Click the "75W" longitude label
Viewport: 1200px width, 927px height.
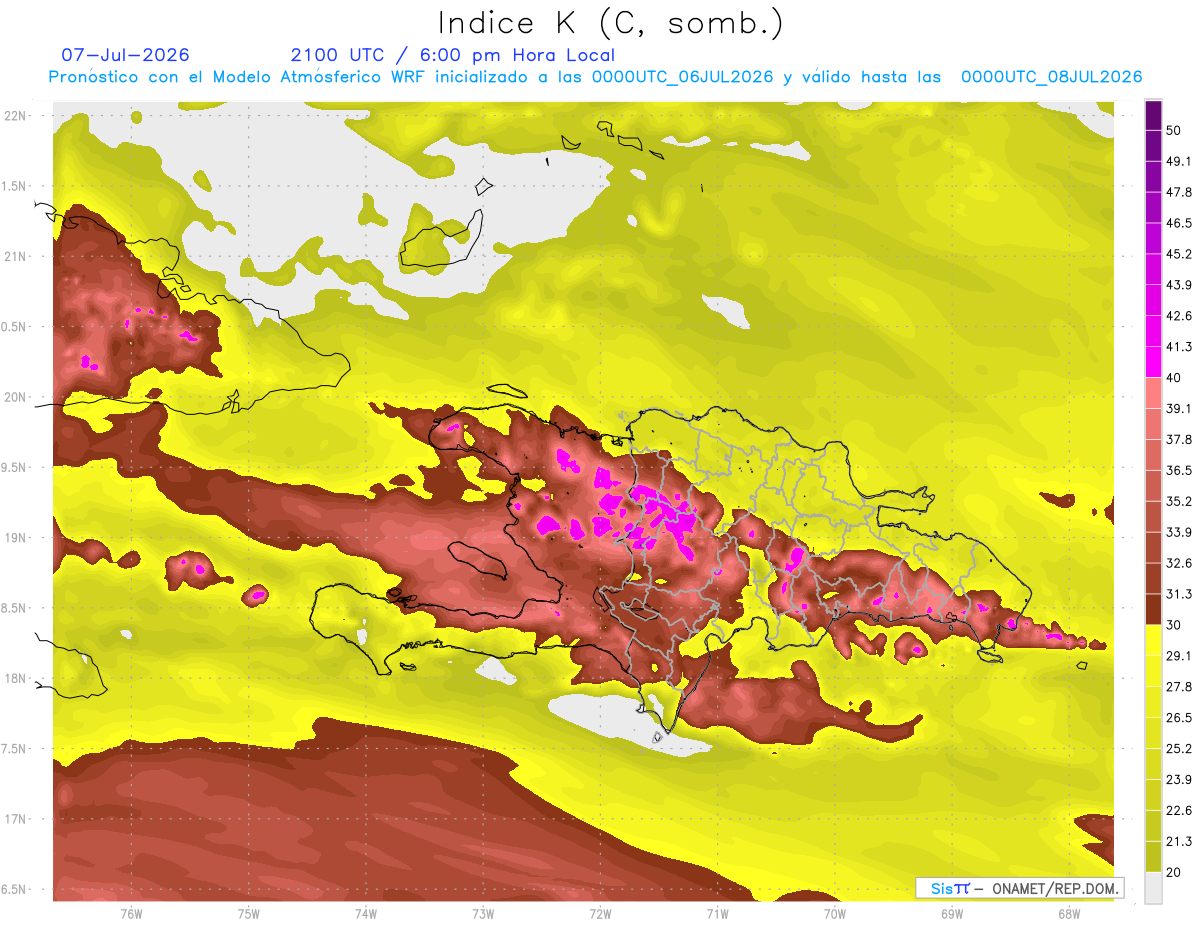click(x=249, y=914)
